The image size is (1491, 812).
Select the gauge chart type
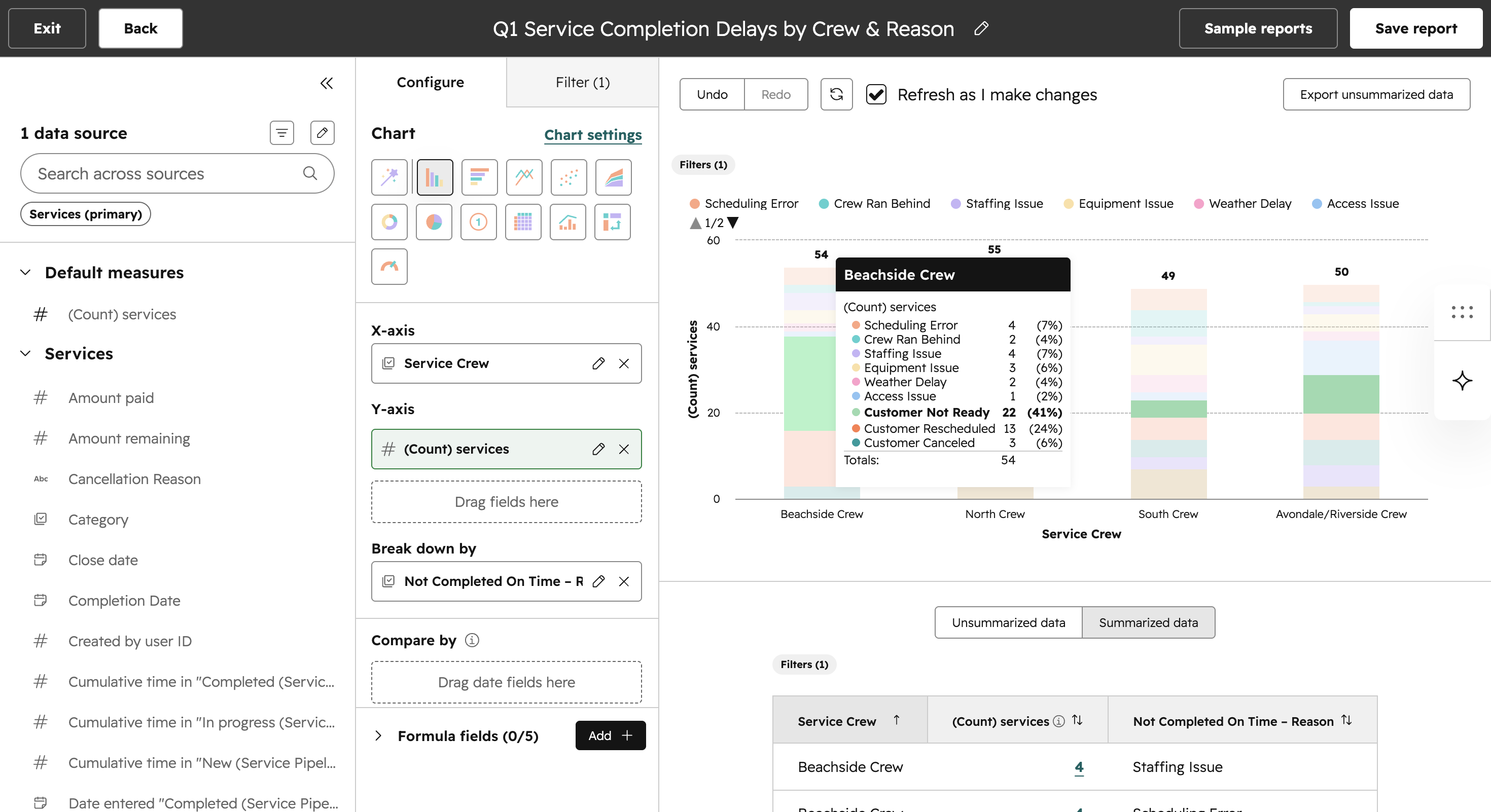[x=389, y=266]
